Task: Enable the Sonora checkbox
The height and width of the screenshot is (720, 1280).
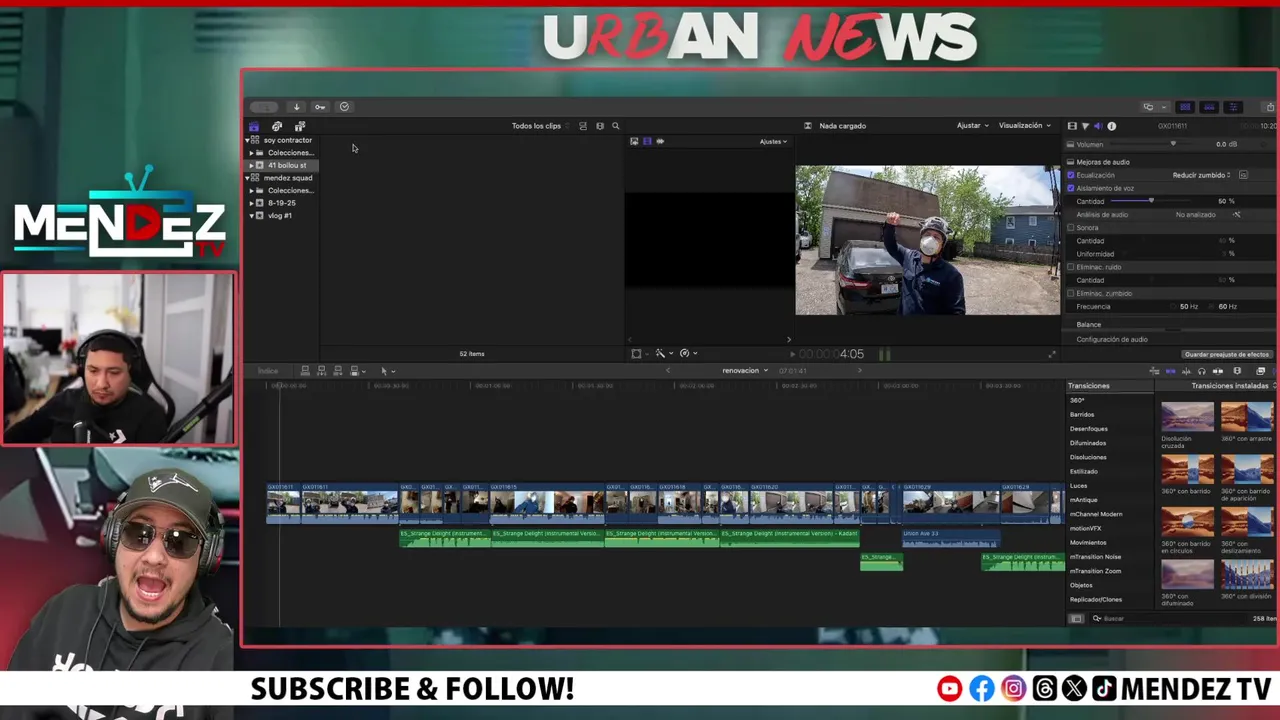Action: (x=1071, y=228)
